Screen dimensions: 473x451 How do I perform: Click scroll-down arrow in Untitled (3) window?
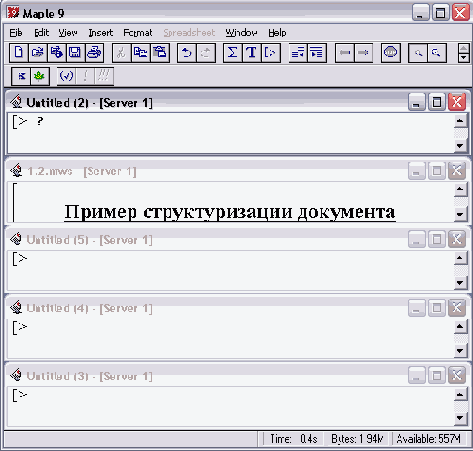coord(460,418)
